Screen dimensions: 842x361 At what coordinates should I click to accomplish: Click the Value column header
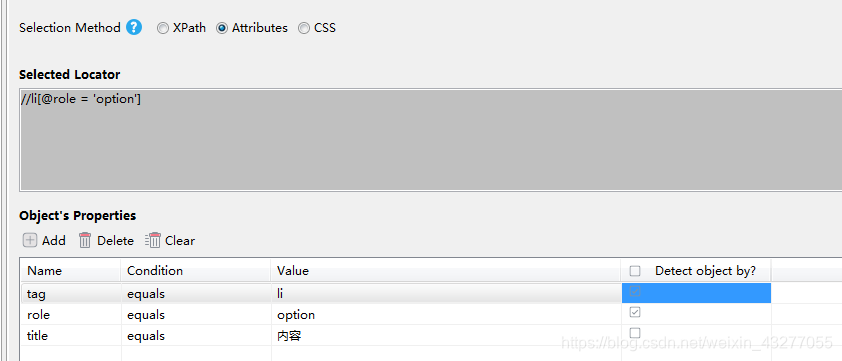tap(446, 271)
